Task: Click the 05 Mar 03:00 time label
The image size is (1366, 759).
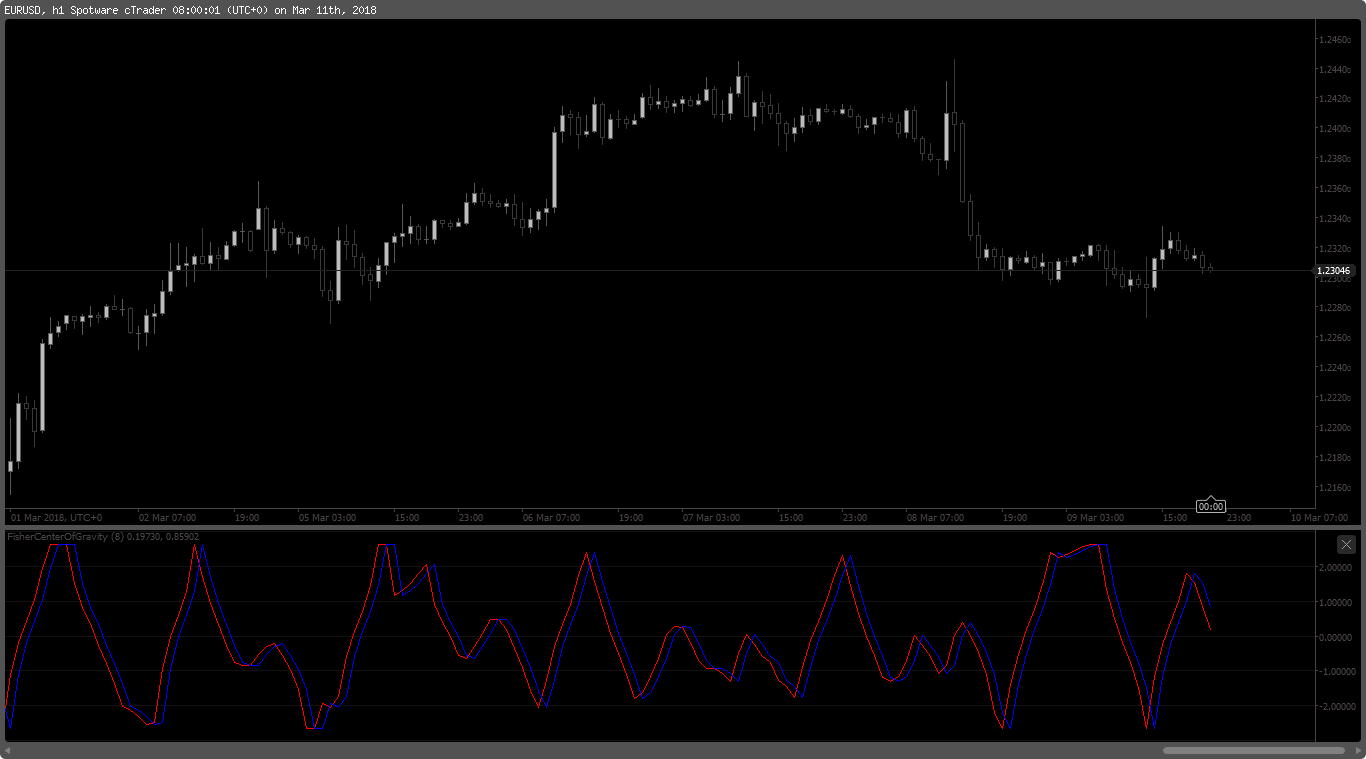Action: coord(327,518)
